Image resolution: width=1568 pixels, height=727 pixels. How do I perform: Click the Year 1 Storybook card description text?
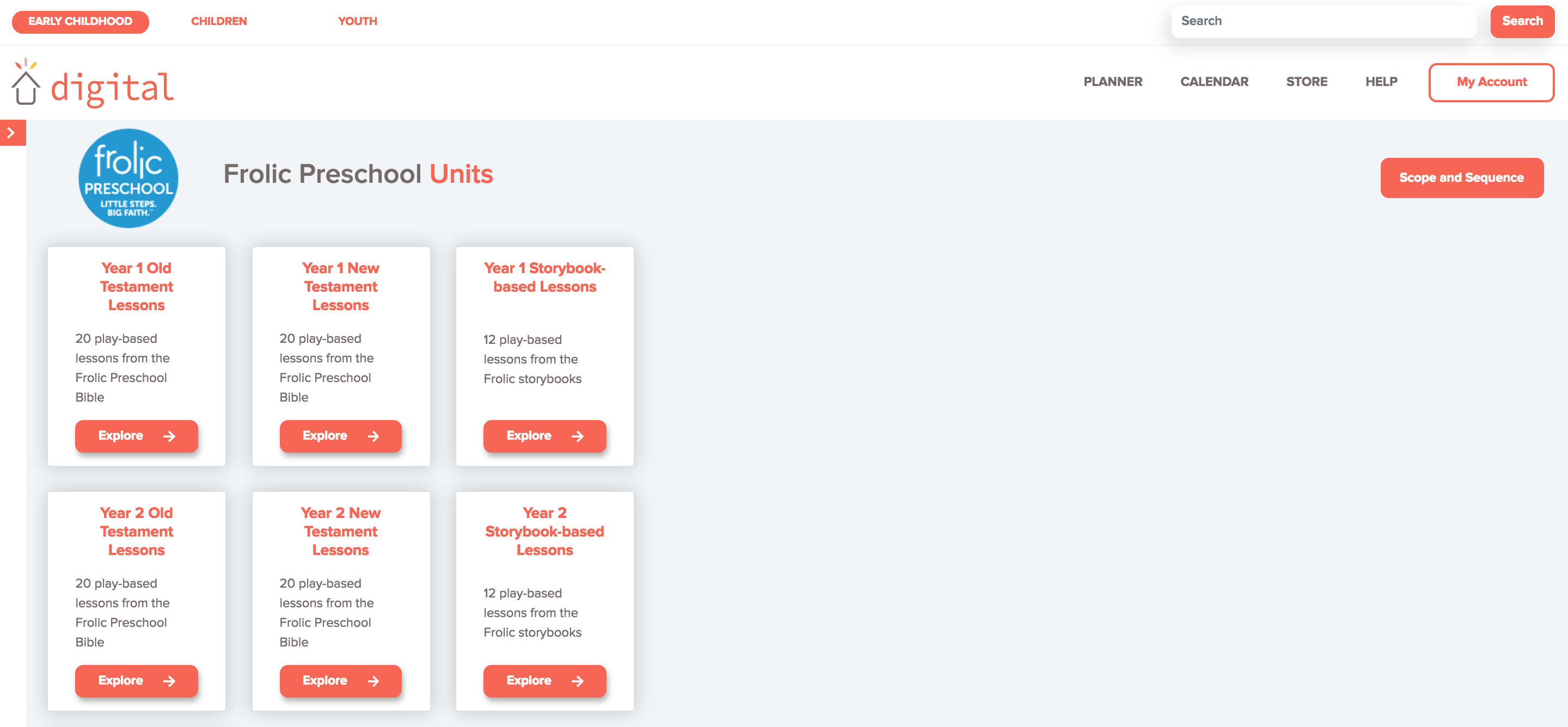pyautogui.click(x=532, y=359)
